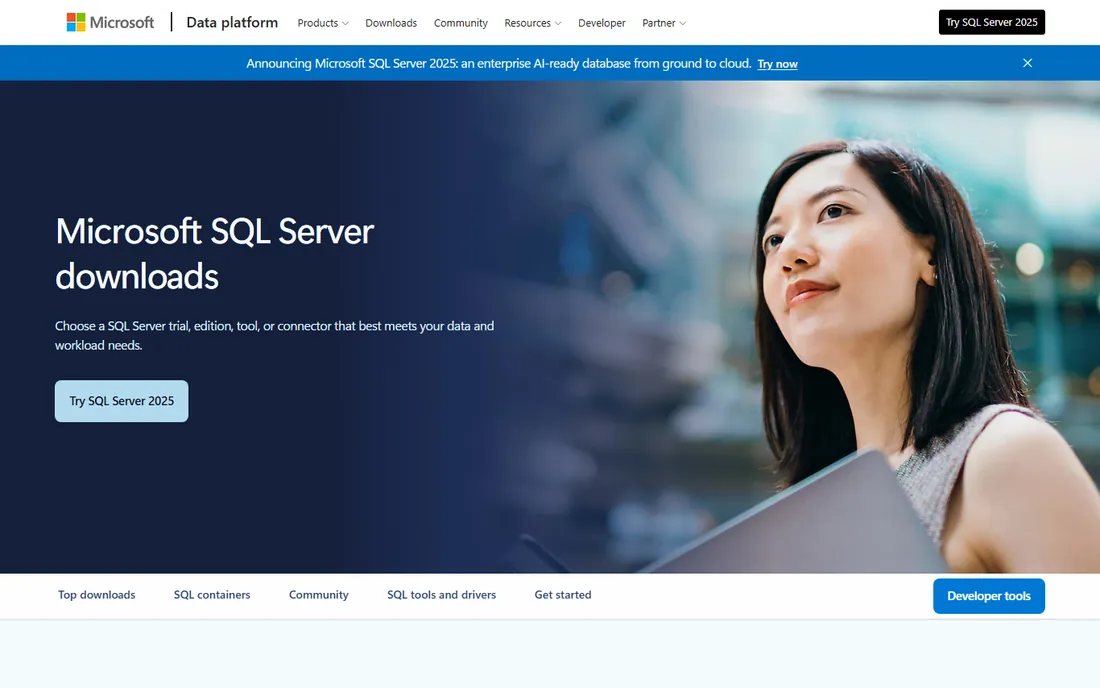Screen dimensions: 1100x688
Task: Click the black Try SQL Server 2025 button
Action: (991, 22)
